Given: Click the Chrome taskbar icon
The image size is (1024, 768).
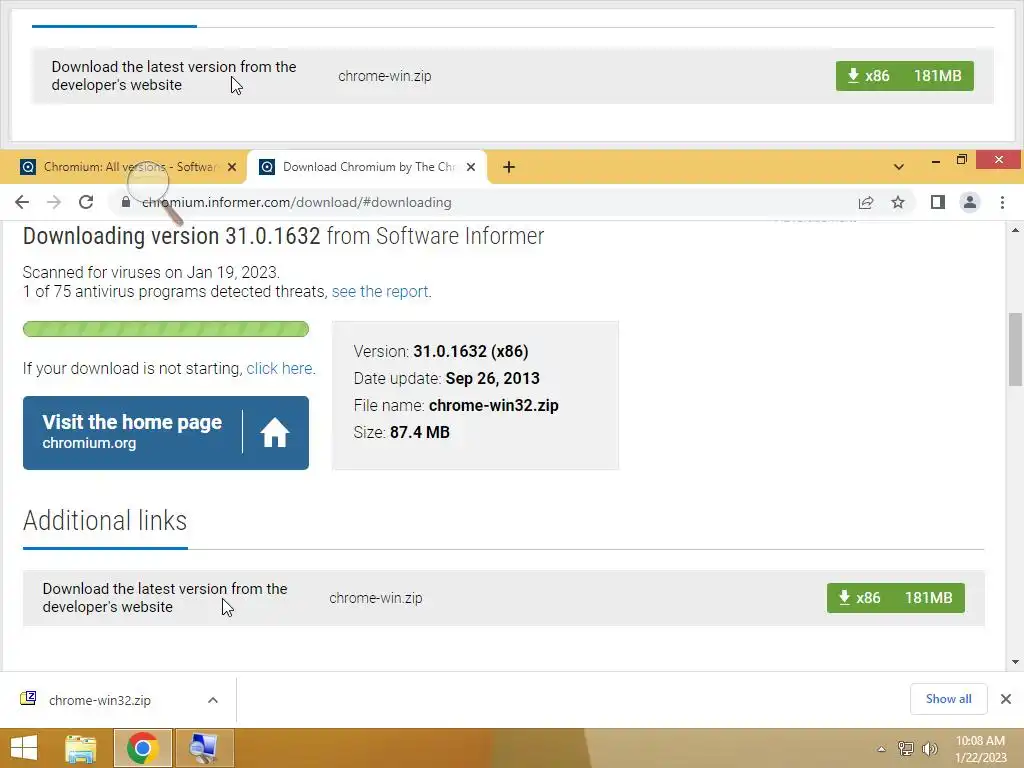Looking at the screenshot, I should point(143,748).
